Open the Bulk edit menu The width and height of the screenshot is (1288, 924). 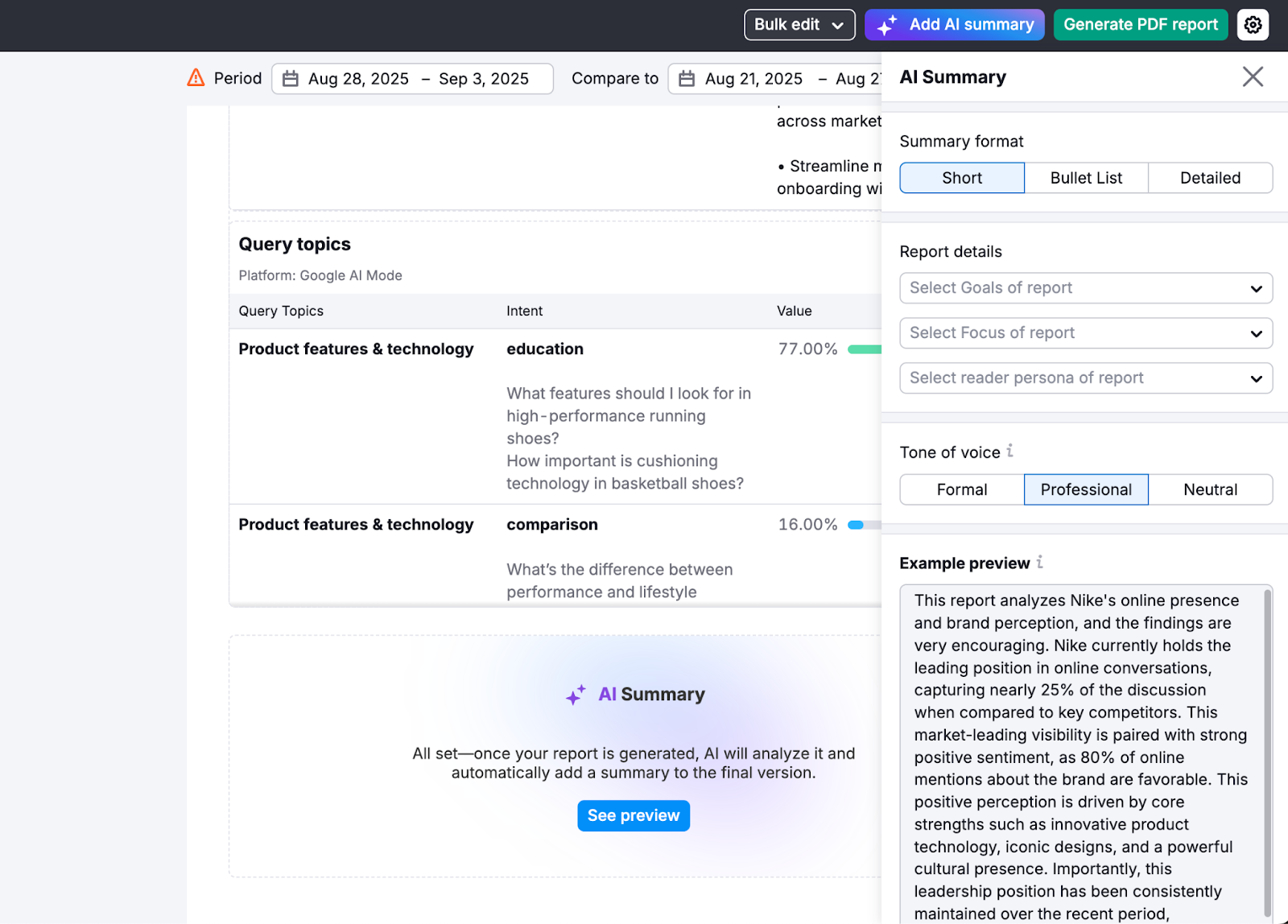coord(799,24)
